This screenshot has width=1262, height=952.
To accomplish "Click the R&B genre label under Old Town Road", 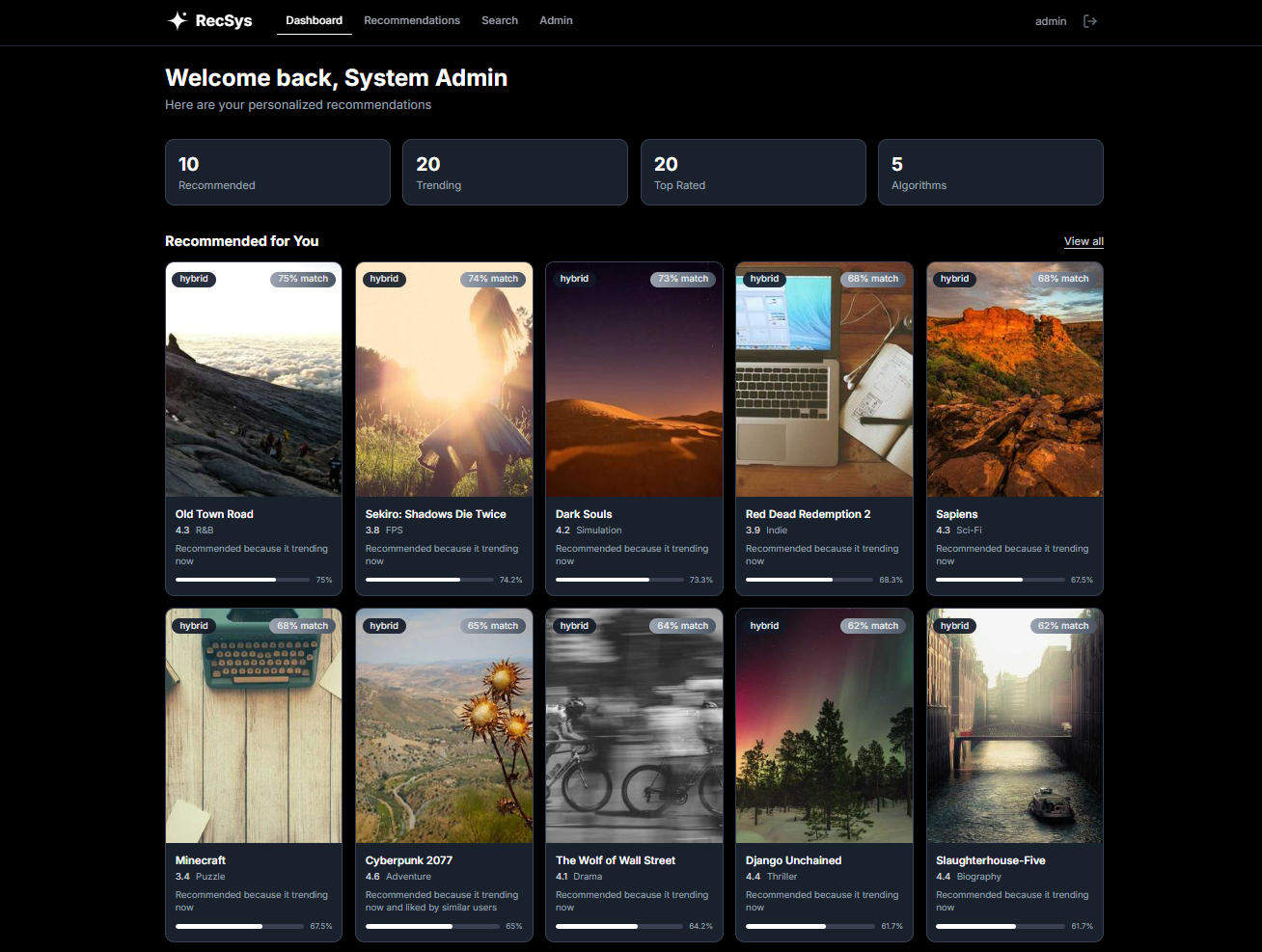I will pyautogui.click(x=205, y=530).
